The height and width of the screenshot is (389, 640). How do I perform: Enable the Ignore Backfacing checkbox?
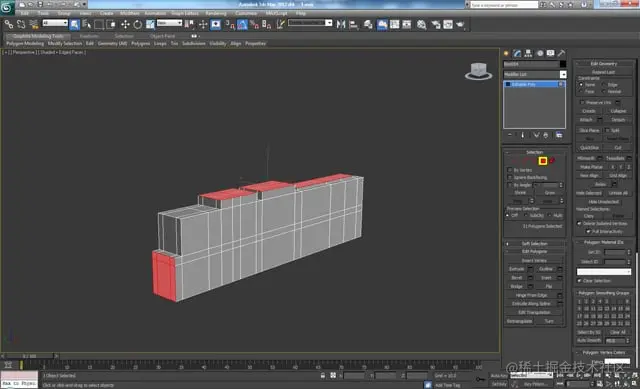(x=509, y=177)
